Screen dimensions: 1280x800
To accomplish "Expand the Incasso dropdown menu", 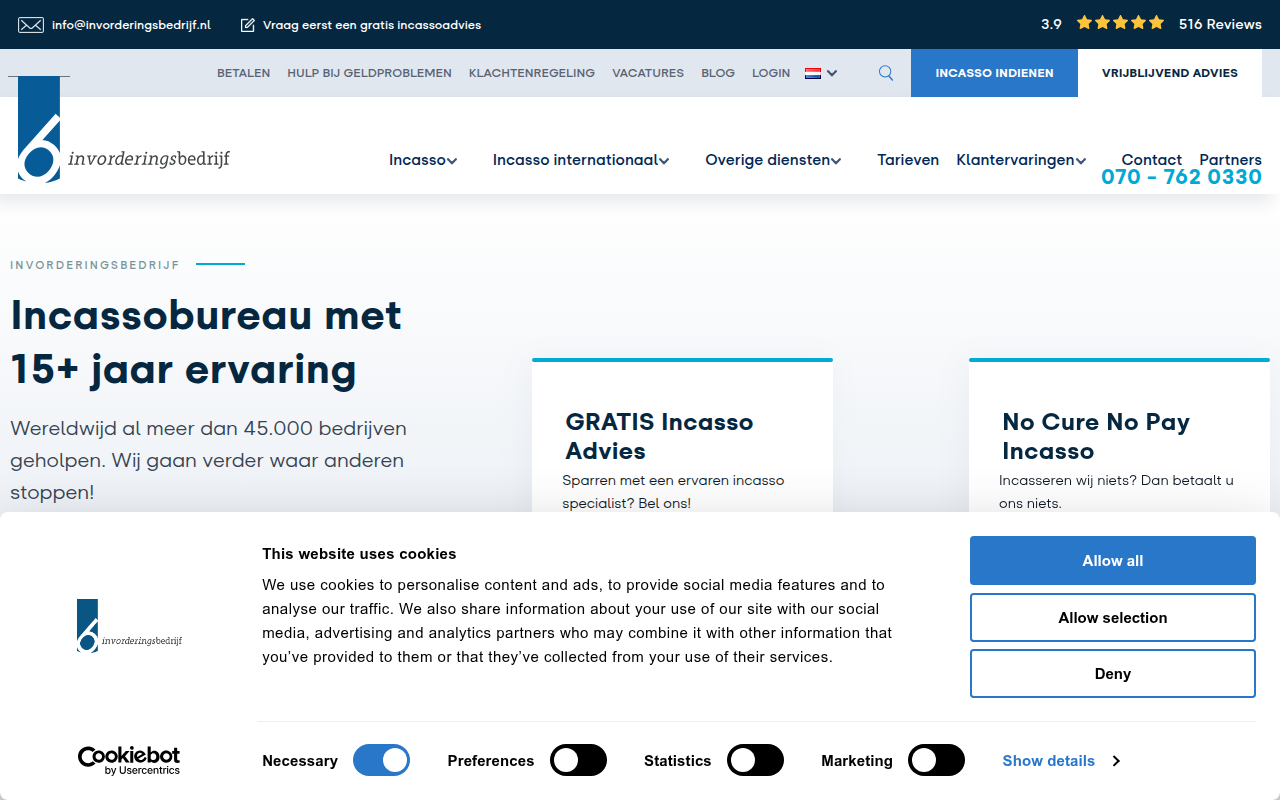I will point(423,160).
